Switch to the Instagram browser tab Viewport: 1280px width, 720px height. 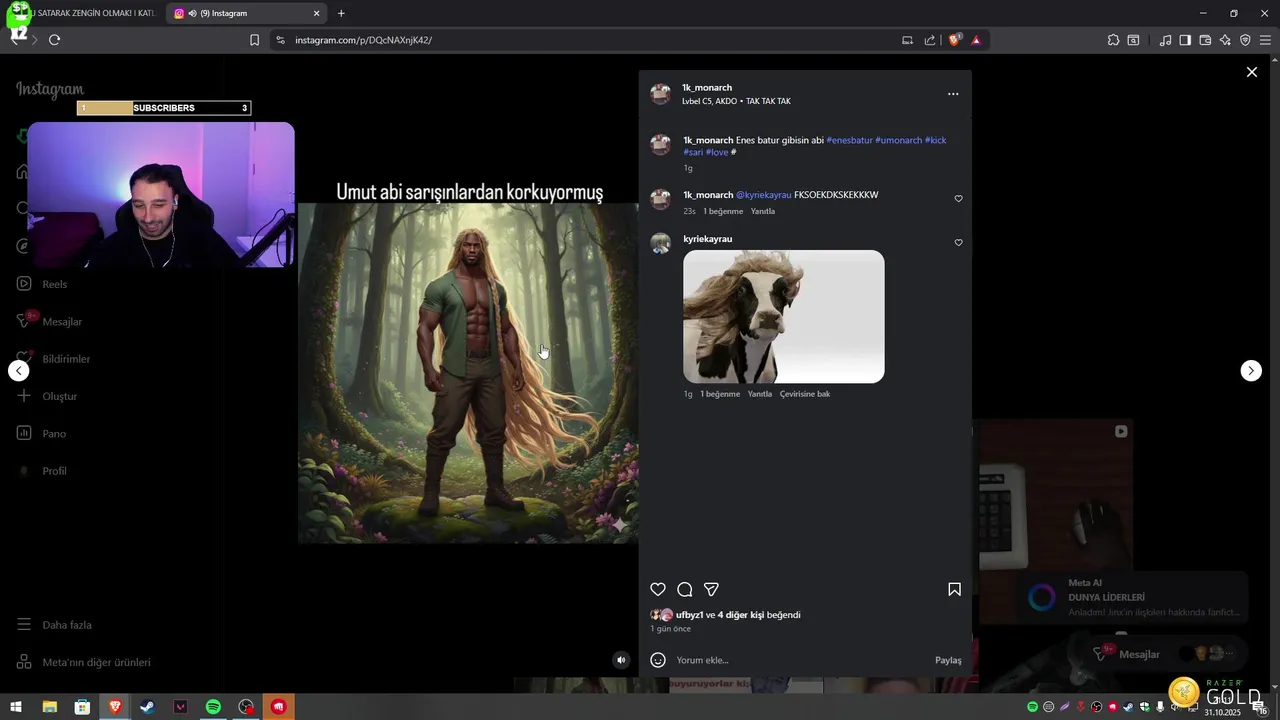tap(246, 13)
